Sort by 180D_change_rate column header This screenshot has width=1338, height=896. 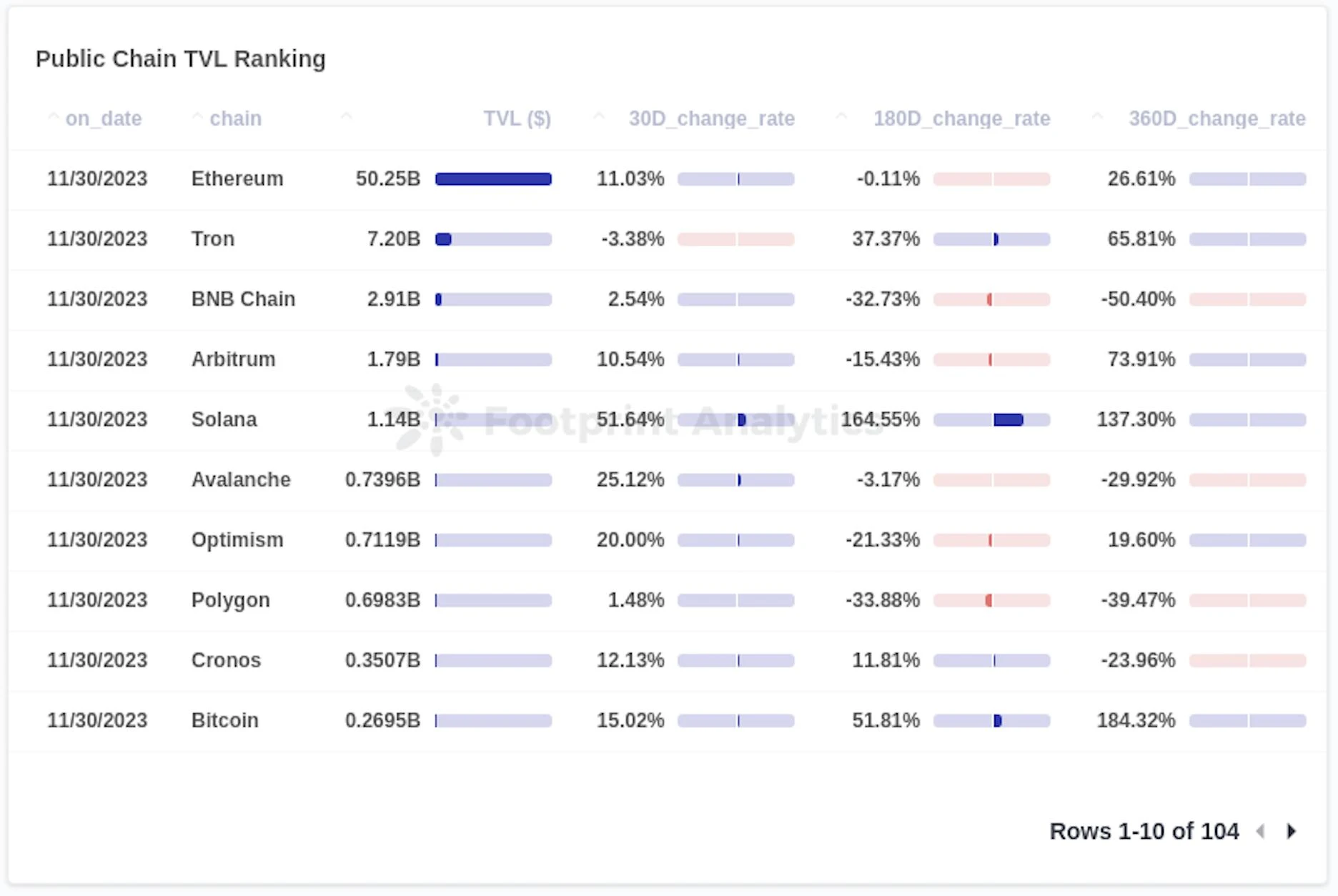pyautogui.click(x=961, y=119)
